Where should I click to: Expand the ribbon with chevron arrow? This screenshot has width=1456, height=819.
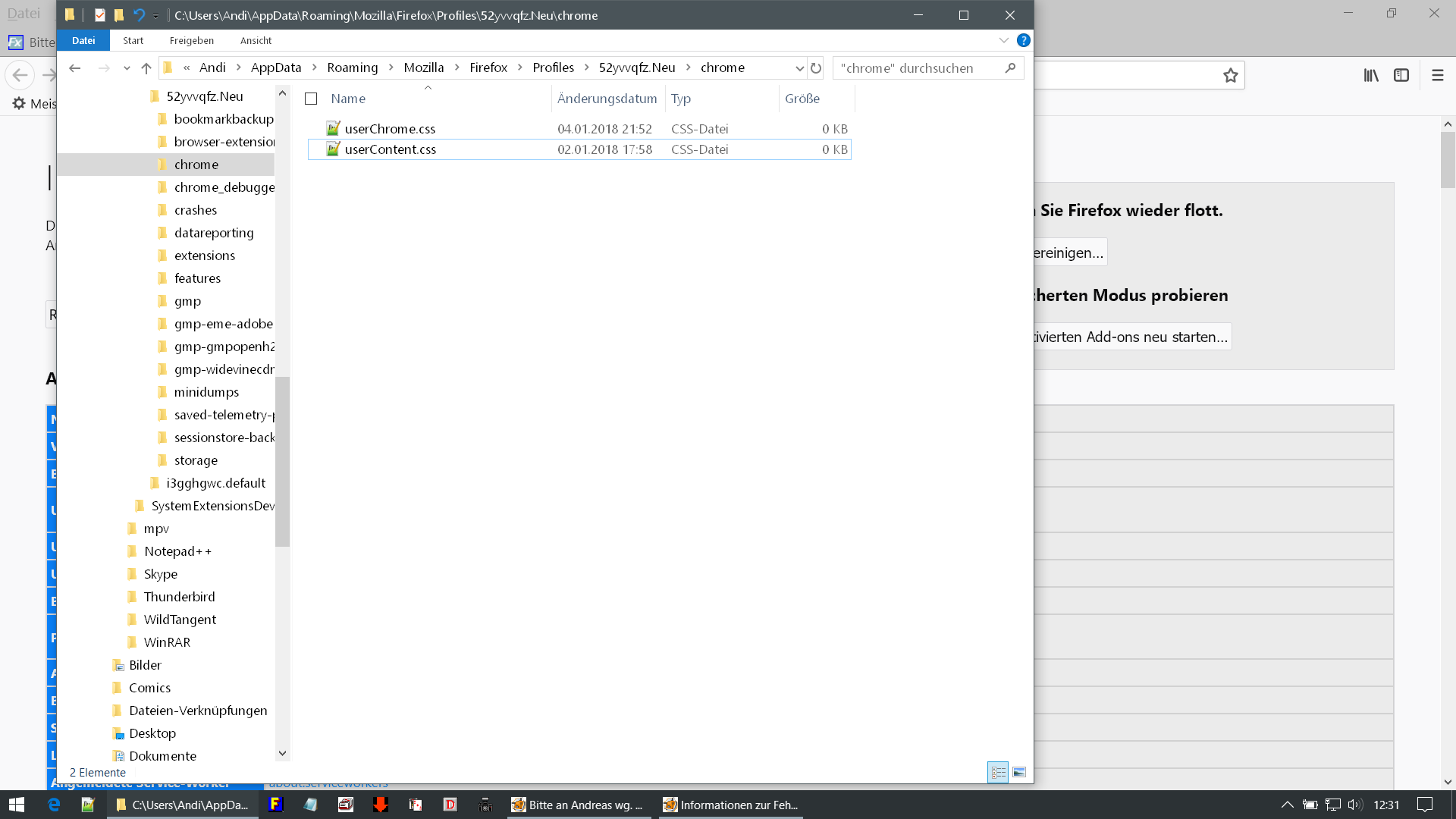click(x=1003, y=40)
